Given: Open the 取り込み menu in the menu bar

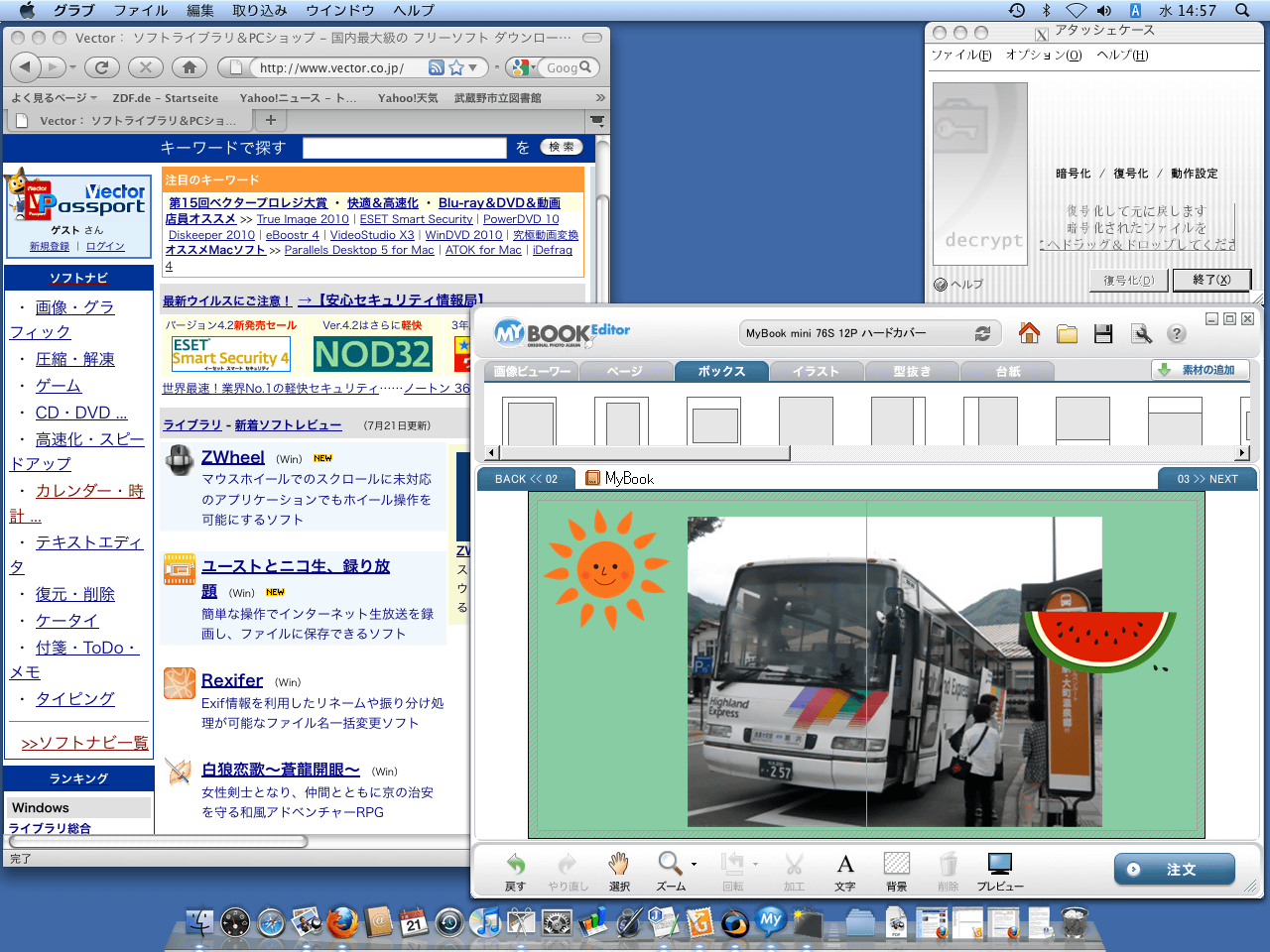Looking at the screenshot, I should coord(260,10).
